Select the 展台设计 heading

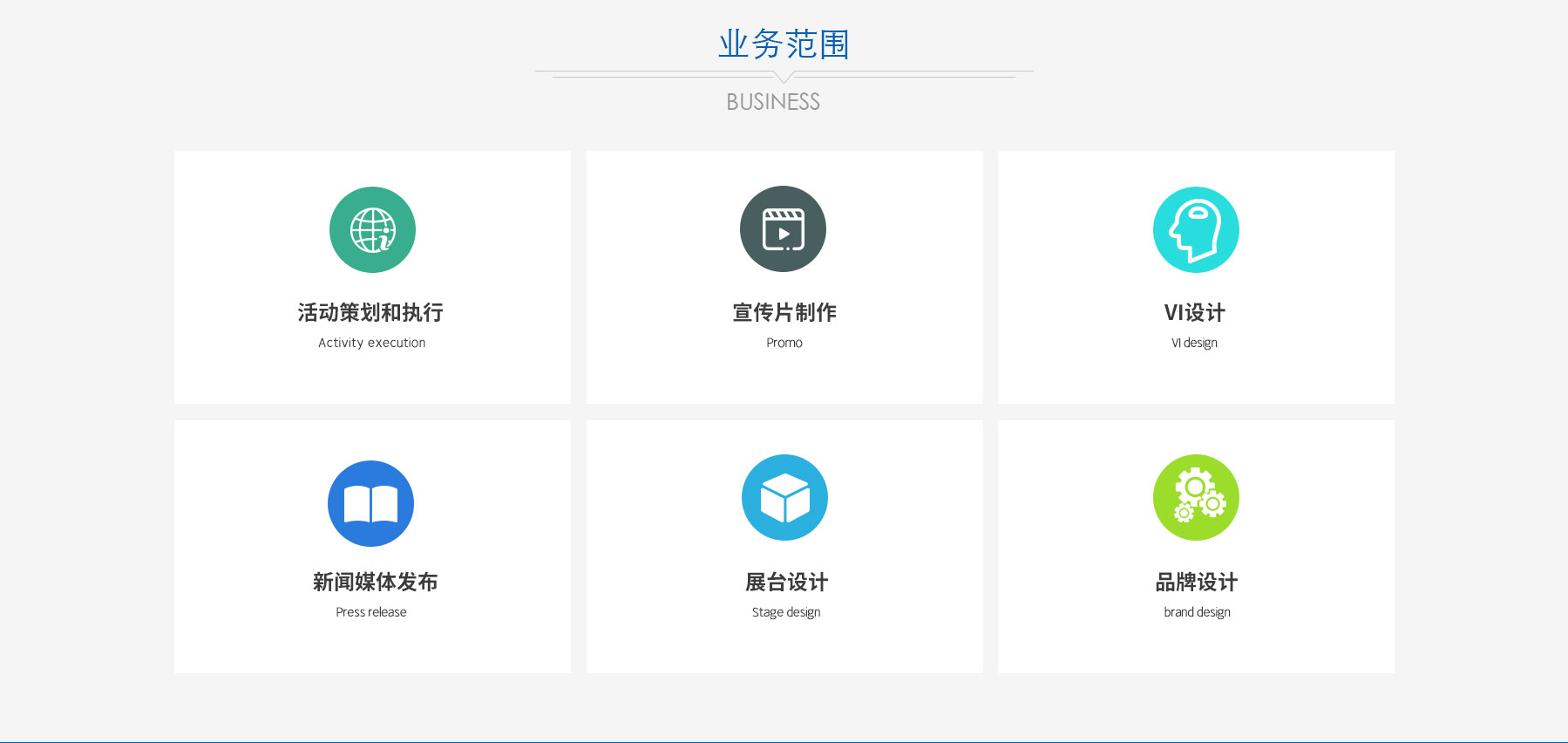(x=786, y=582)
